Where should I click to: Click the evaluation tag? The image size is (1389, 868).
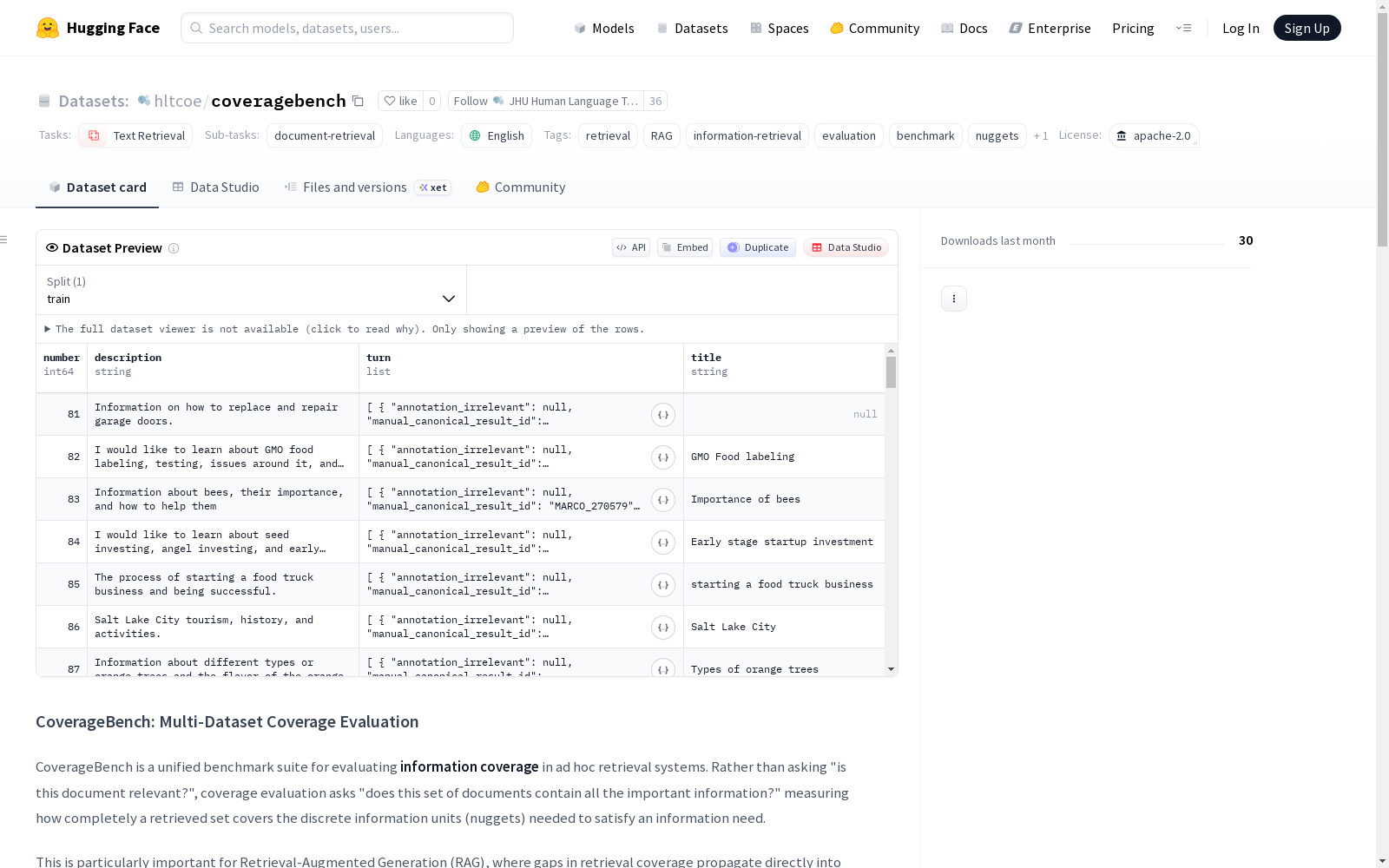pyautogui.click(x=849, y=135)
